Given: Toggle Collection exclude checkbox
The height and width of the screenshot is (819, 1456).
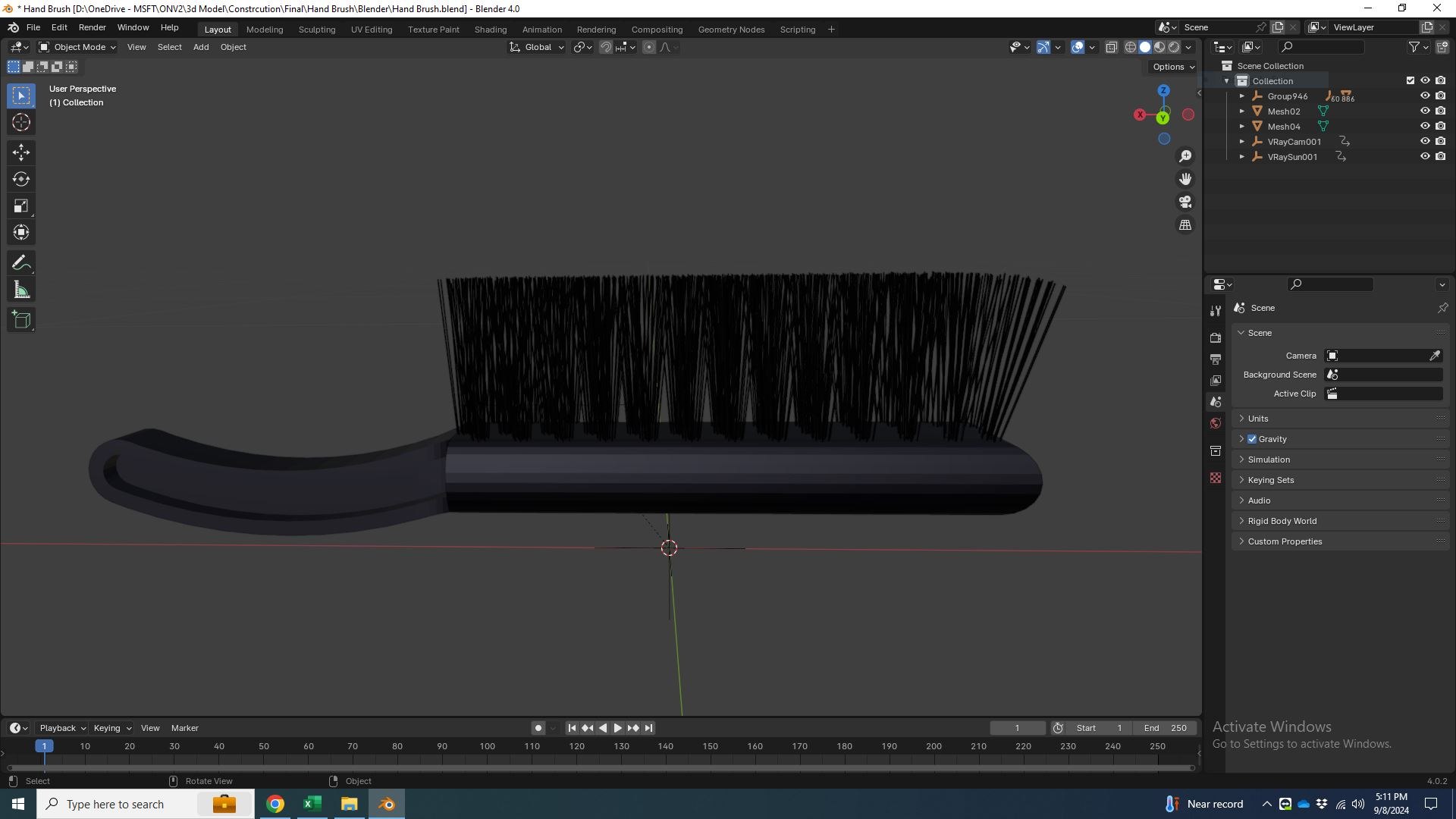Looking at the screenshot, I should (x=1410, y=80).
